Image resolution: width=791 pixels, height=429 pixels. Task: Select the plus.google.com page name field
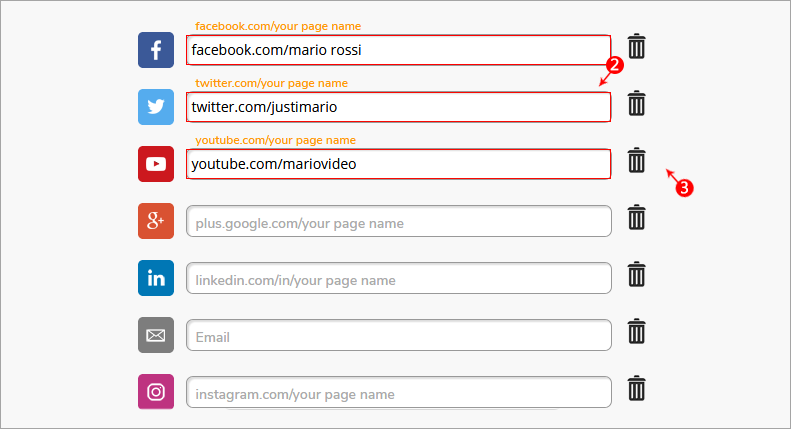[399, 221]
